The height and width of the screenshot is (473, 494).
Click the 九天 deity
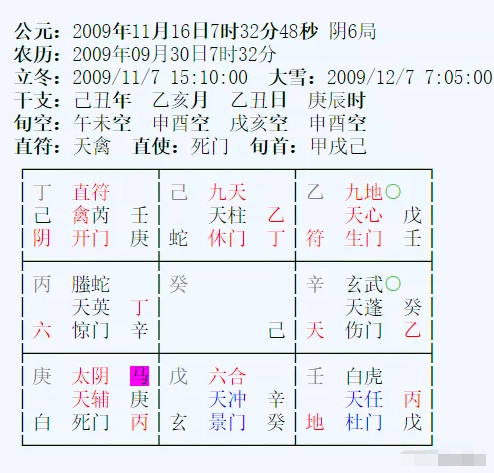pos(228,192)
